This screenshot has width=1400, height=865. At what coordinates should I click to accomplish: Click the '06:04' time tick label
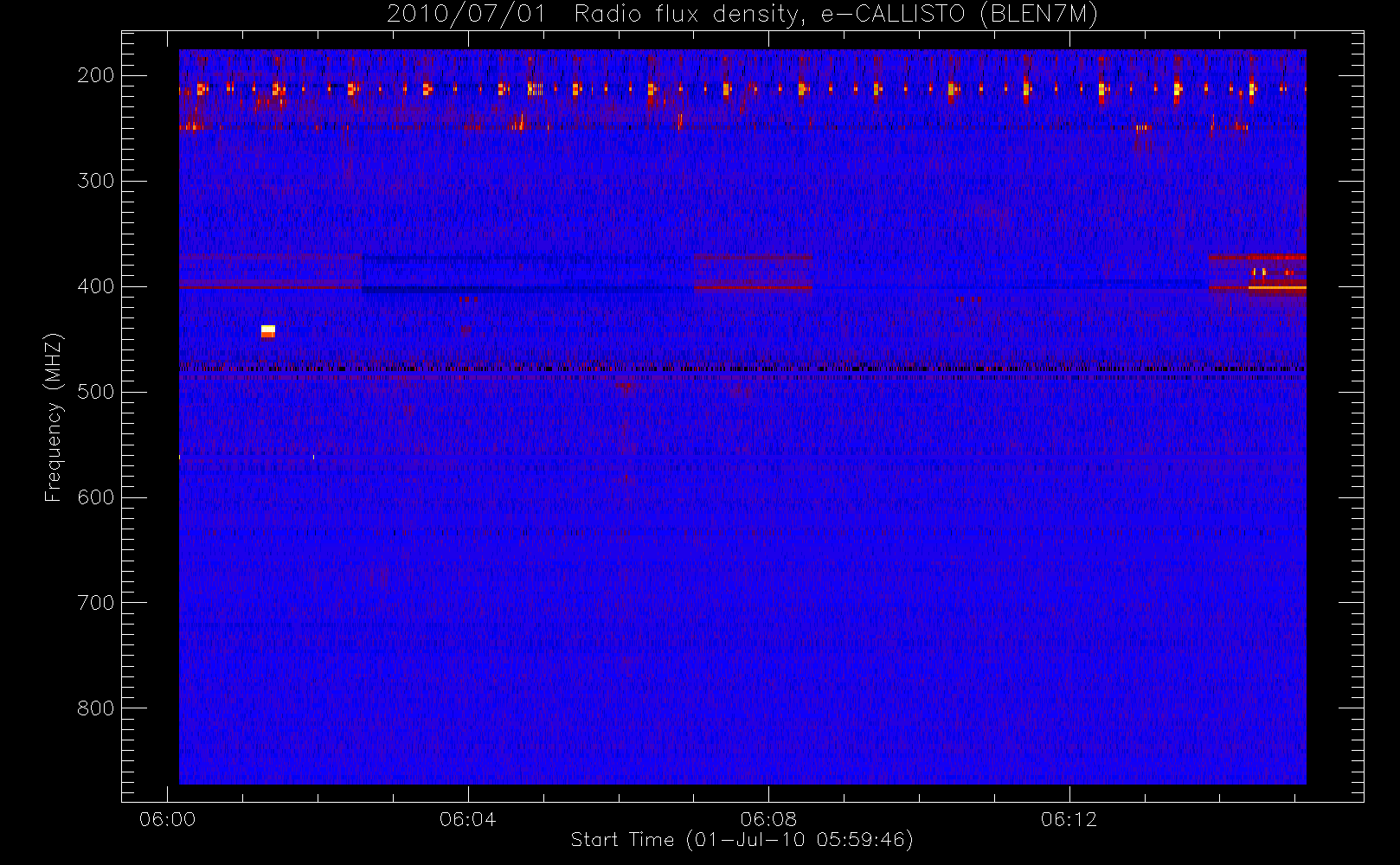(468, 819)
